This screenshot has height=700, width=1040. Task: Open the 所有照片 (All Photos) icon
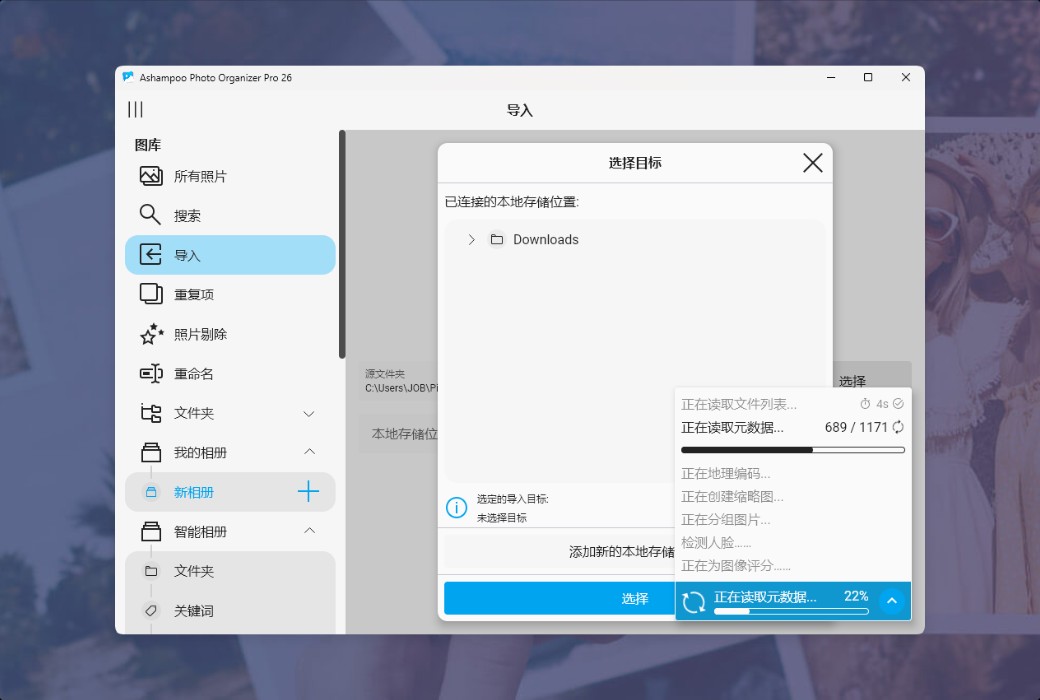152,175
